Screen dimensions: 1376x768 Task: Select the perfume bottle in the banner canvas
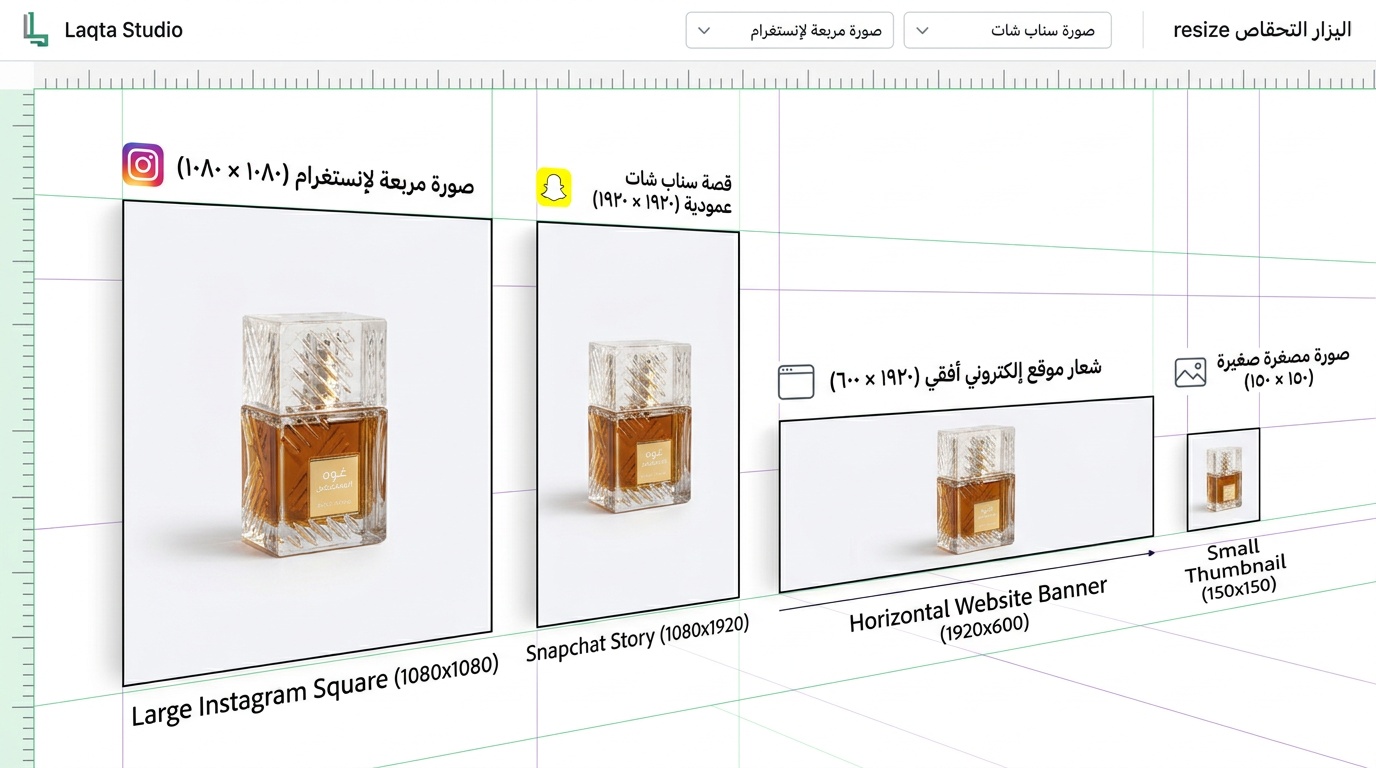(x=975, y=490)
